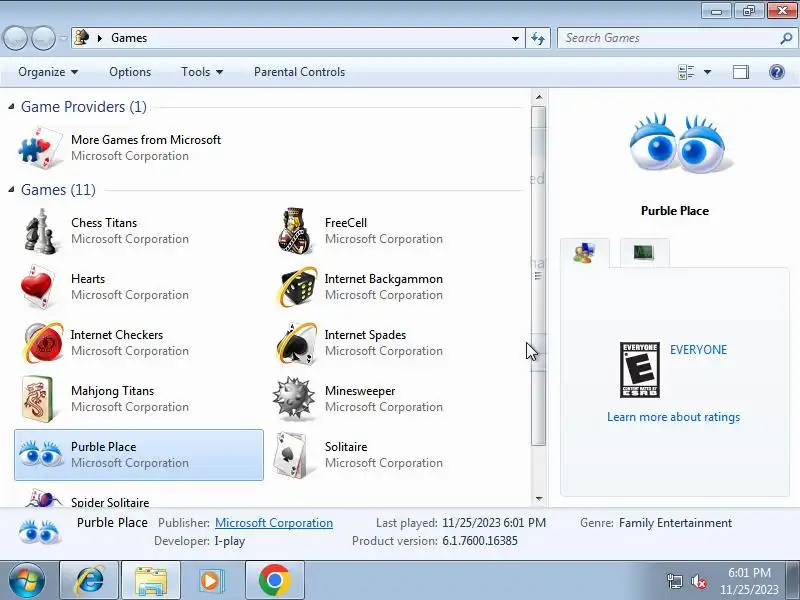Switch to the performance tab in the preview pane

point(644,252)
